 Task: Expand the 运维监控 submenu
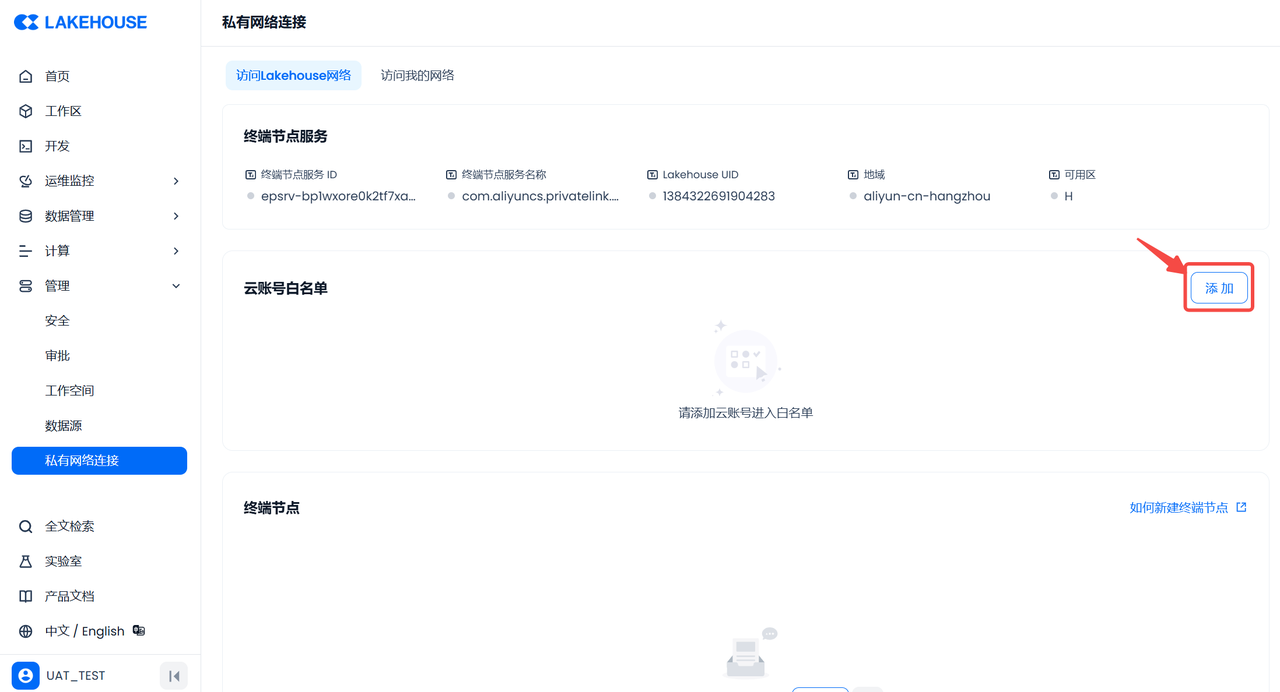coord(176,181)
